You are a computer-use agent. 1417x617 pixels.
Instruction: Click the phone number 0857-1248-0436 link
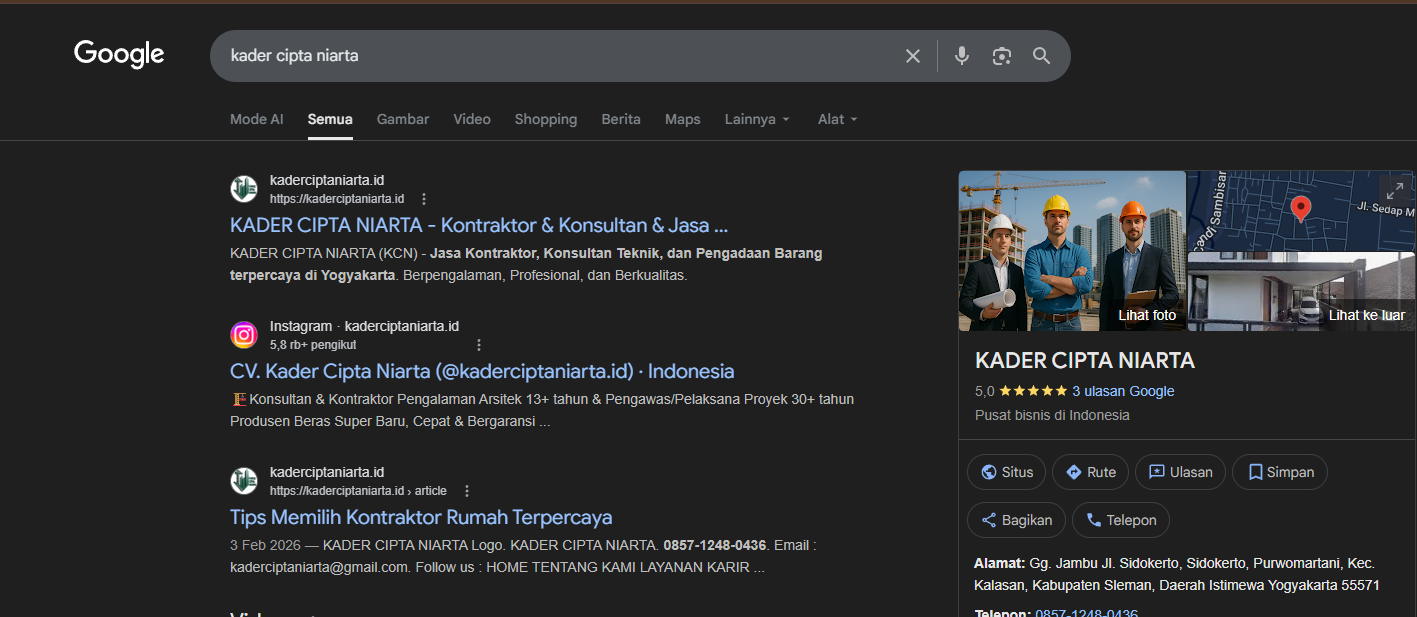coord(1086,613)
